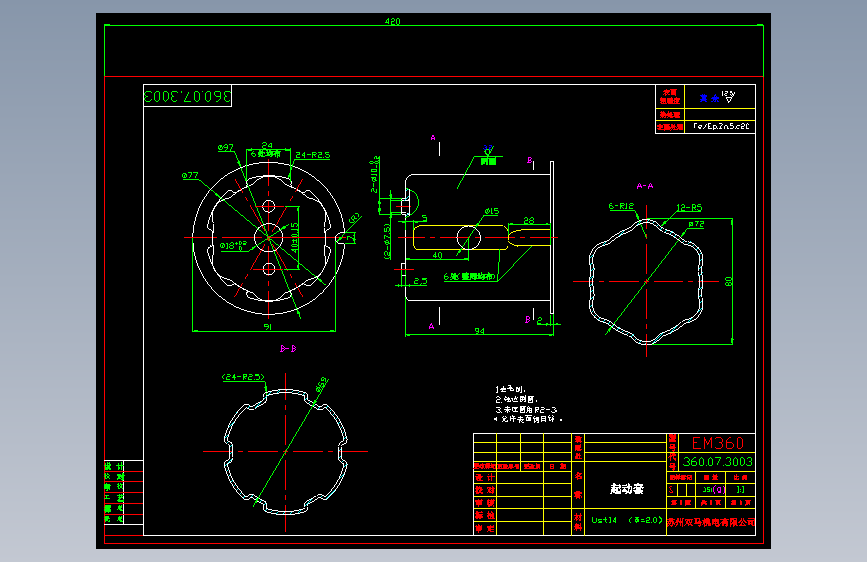This screenshot has width=867, height=562.
Task: Click the "ø18" tolerance dimension
Action: [232, 246]
